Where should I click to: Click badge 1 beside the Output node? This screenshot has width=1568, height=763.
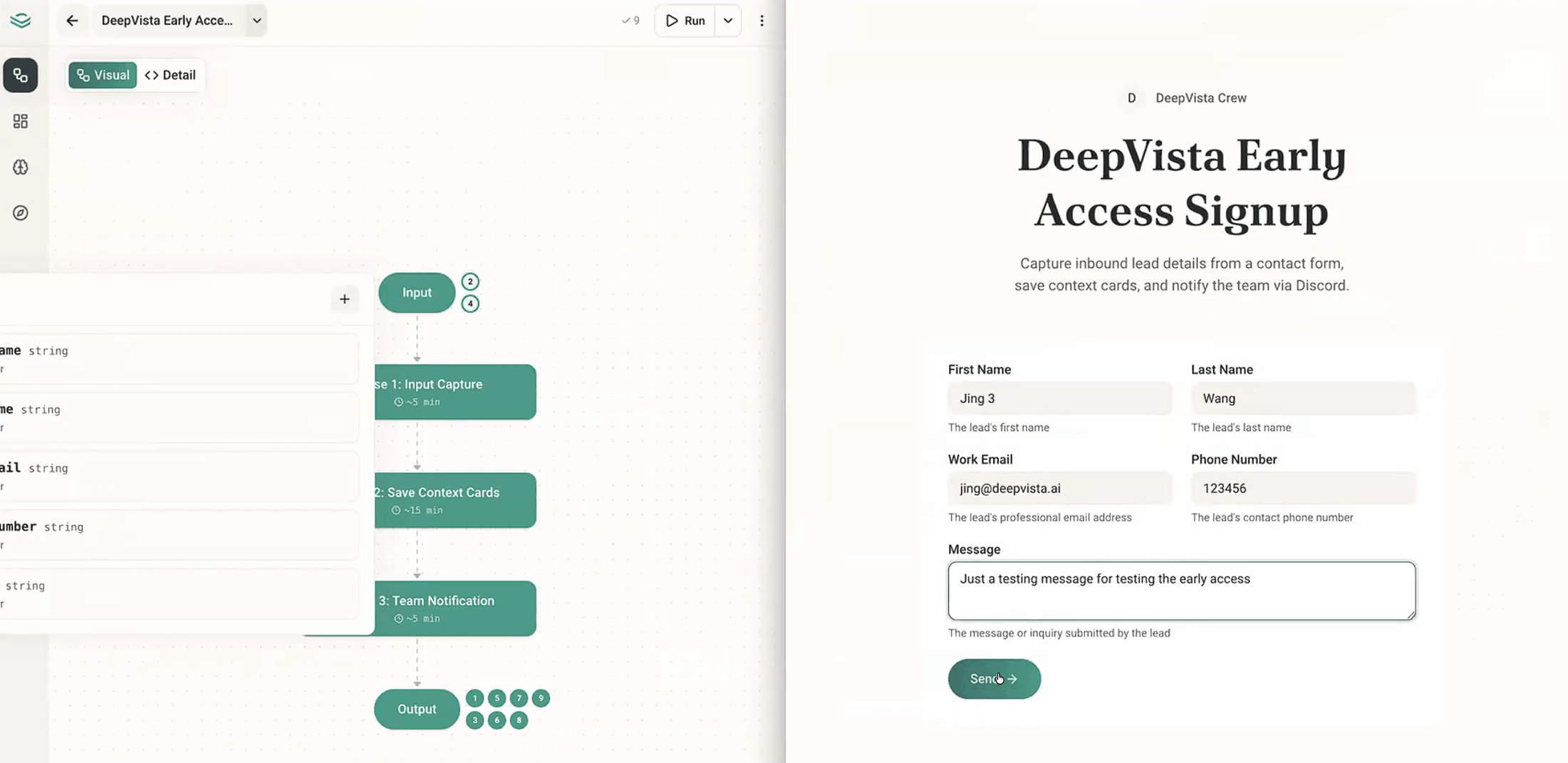click(x=475, y=698)
